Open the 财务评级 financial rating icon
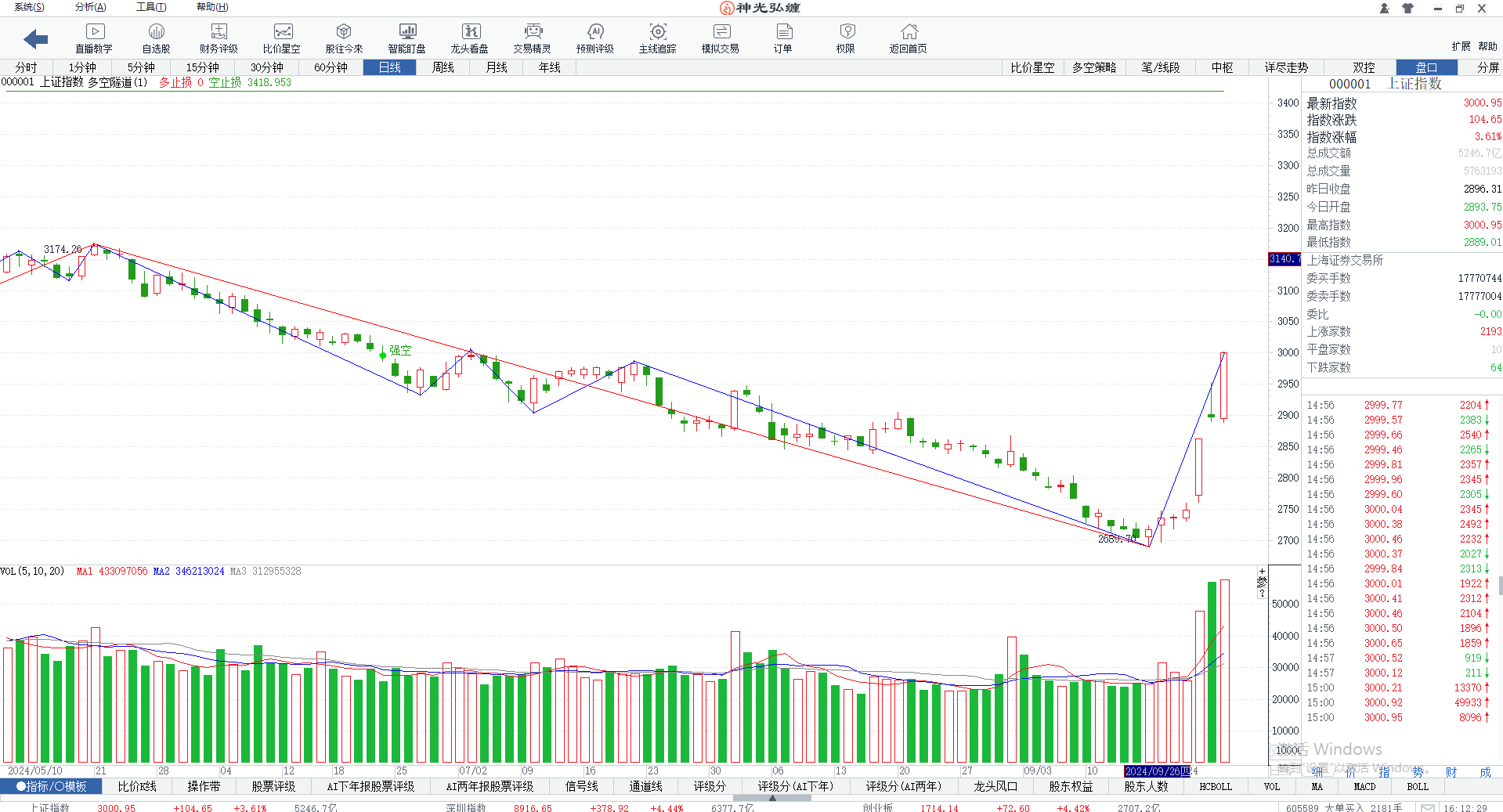Screen dimensions: 1503x812 [x=219, y=38]
